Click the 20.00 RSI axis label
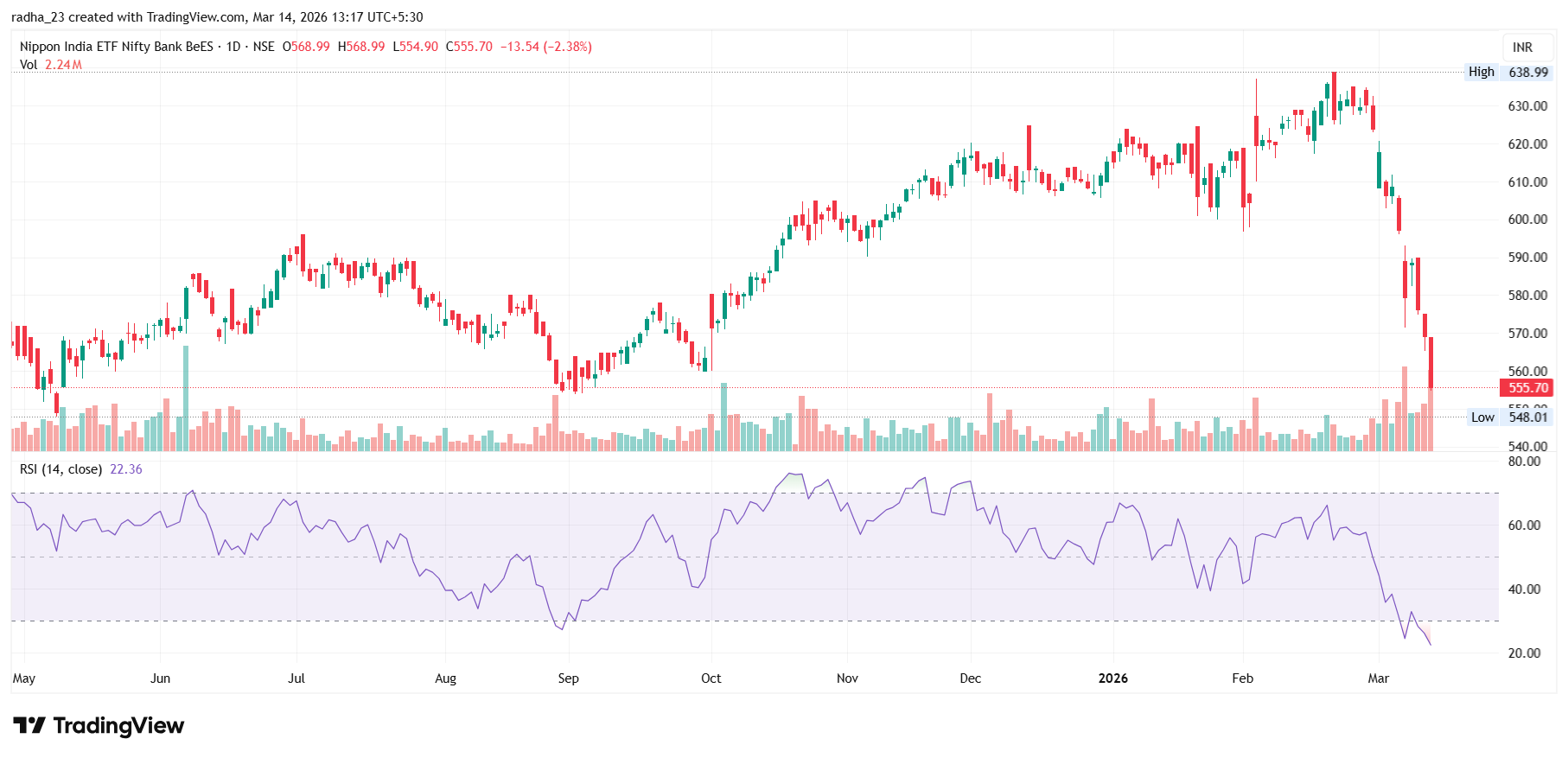Viewport: 1568px width, 758px height. 1525,653
